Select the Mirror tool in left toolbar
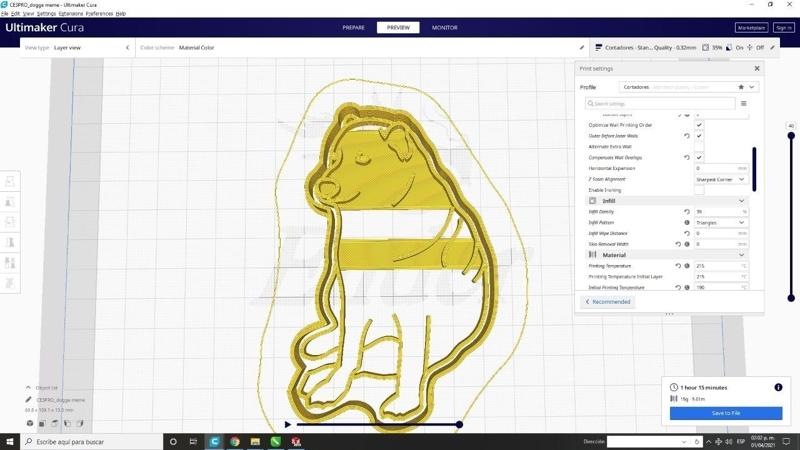This screenshot has height=450, width=800. tap(10, 243)
